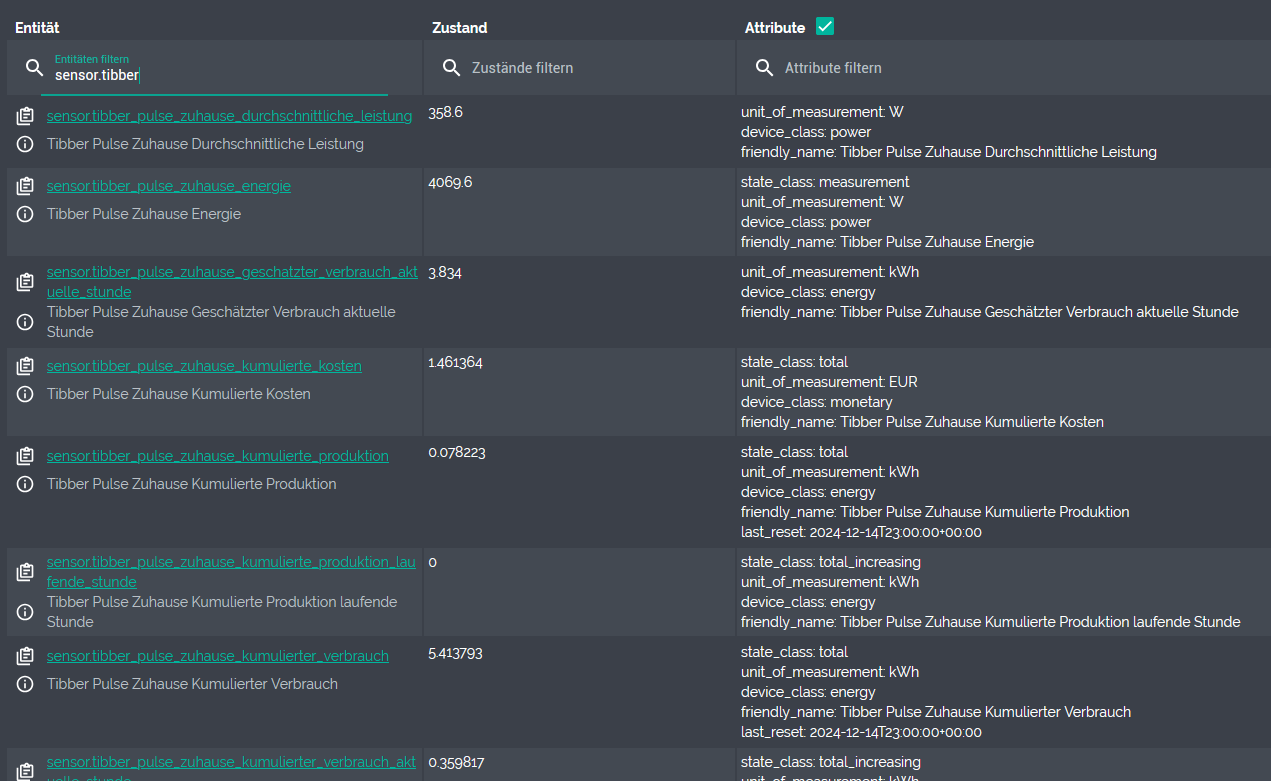1271x781 pixels.
Task: Copy entity ID of kumulierte_produktion_laufende_stunde
Action: [25, 572]
